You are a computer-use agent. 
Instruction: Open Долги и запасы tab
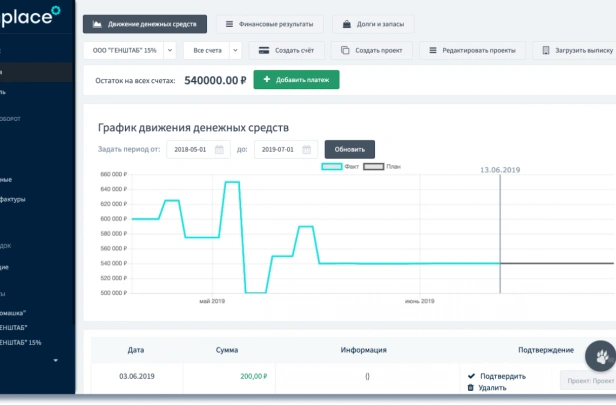click(x=373, y=24)
